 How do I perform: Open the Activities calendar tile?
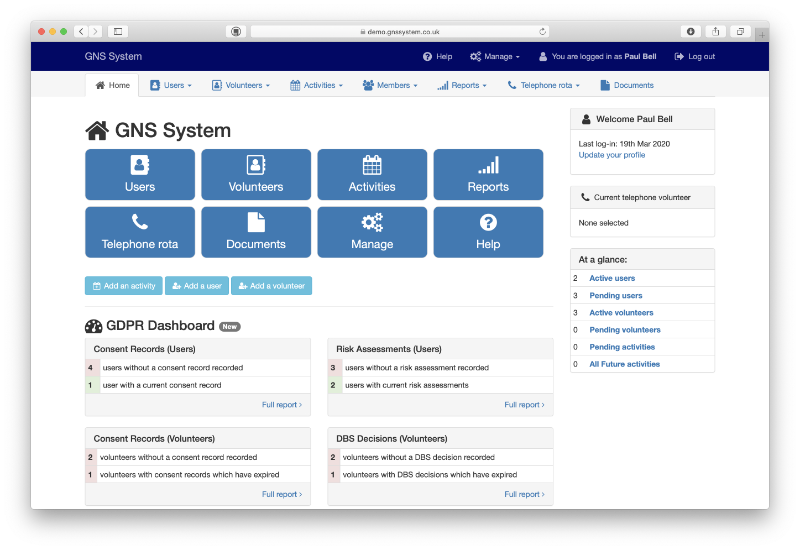372,175
